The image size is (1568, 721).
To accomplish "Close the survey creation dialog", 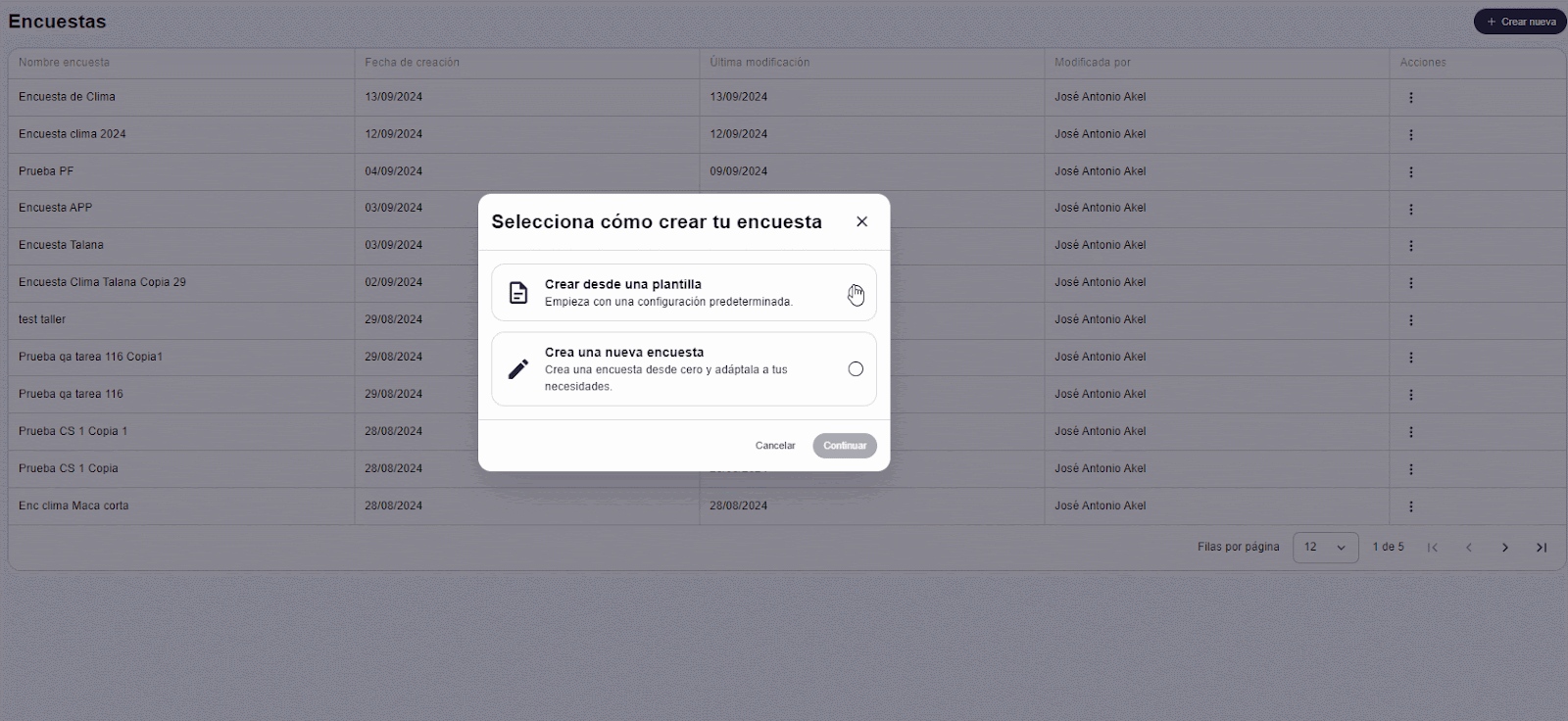I will pyautogui.click(x=862, y=221).
